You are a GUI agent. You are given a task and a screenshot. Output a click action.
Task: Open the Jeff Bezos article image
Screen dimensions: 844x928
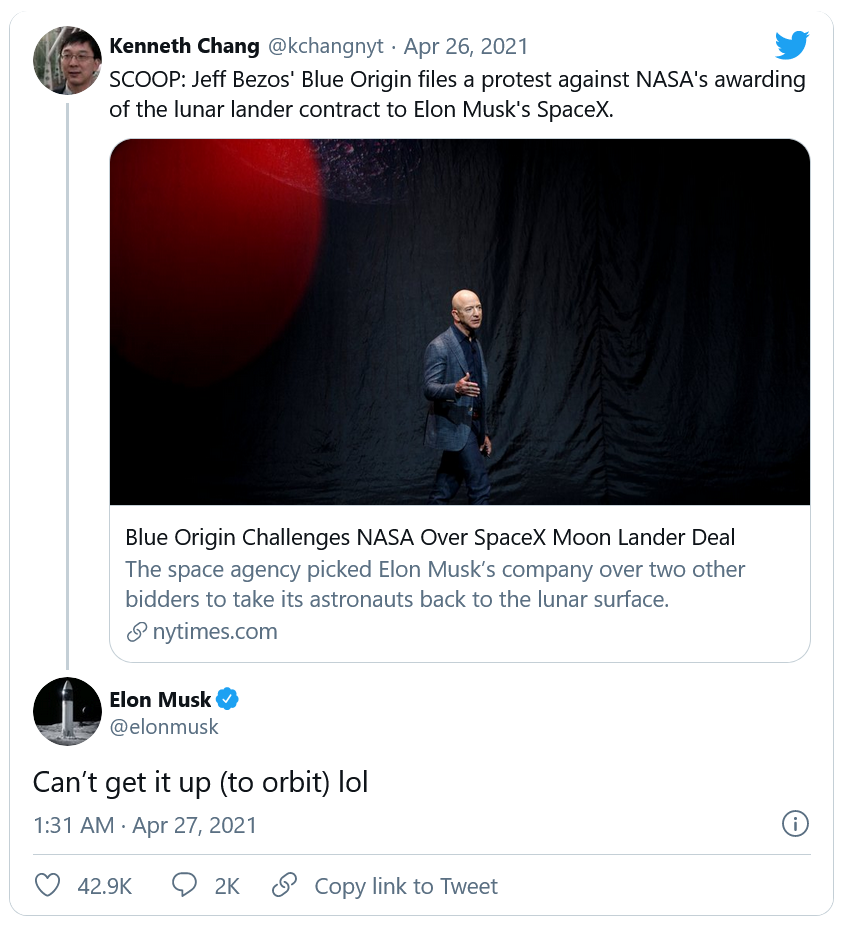coord(459,322)
